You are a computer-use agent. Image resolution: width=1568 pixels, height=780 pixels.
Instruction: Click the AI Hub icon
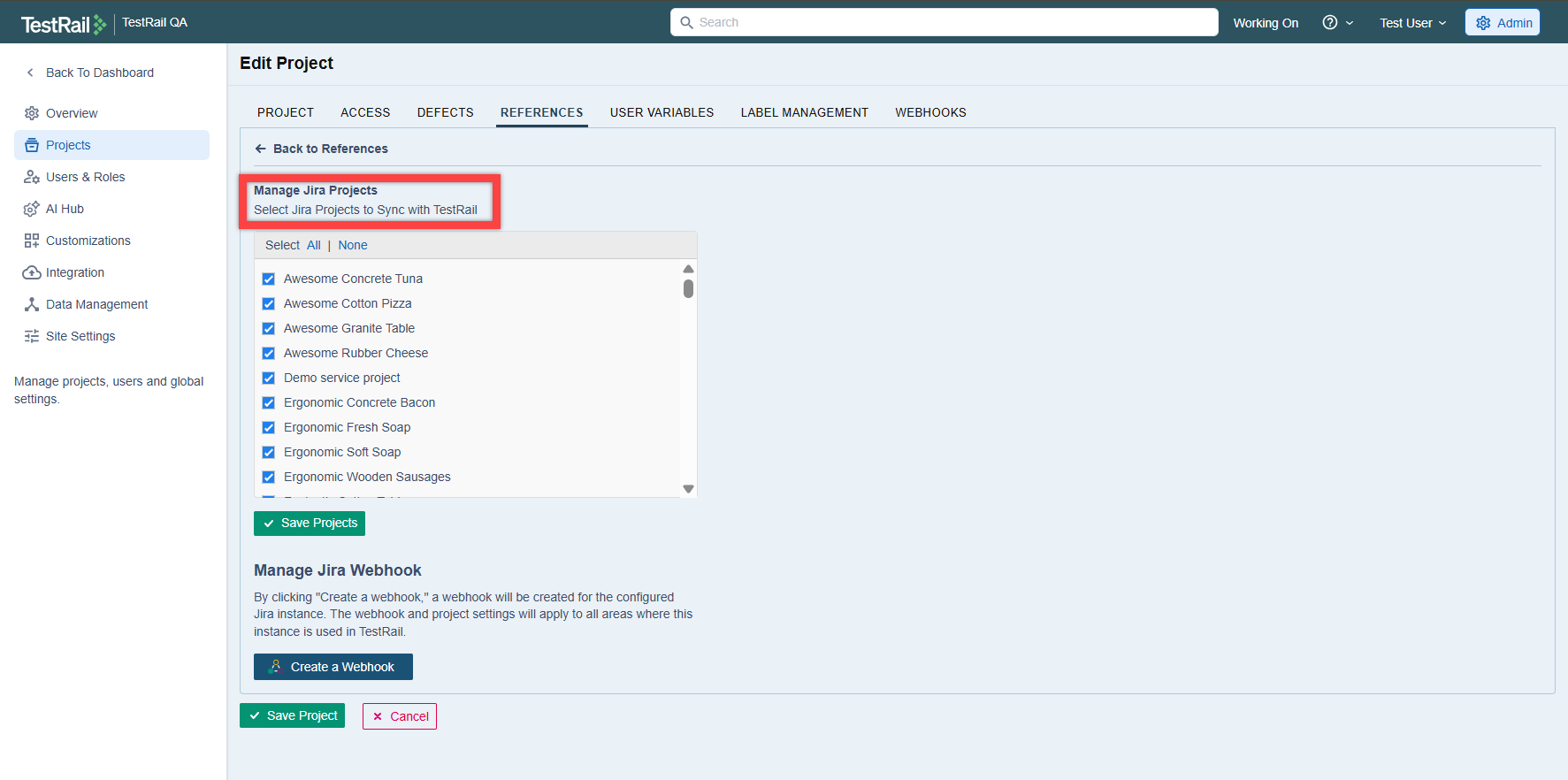point(32,209)
